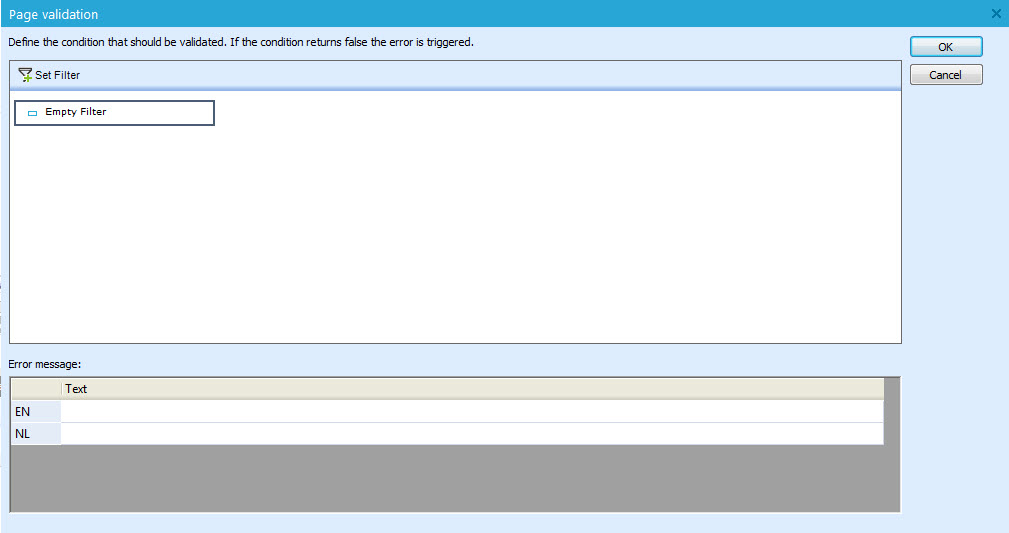Select the EN row header

36,411
